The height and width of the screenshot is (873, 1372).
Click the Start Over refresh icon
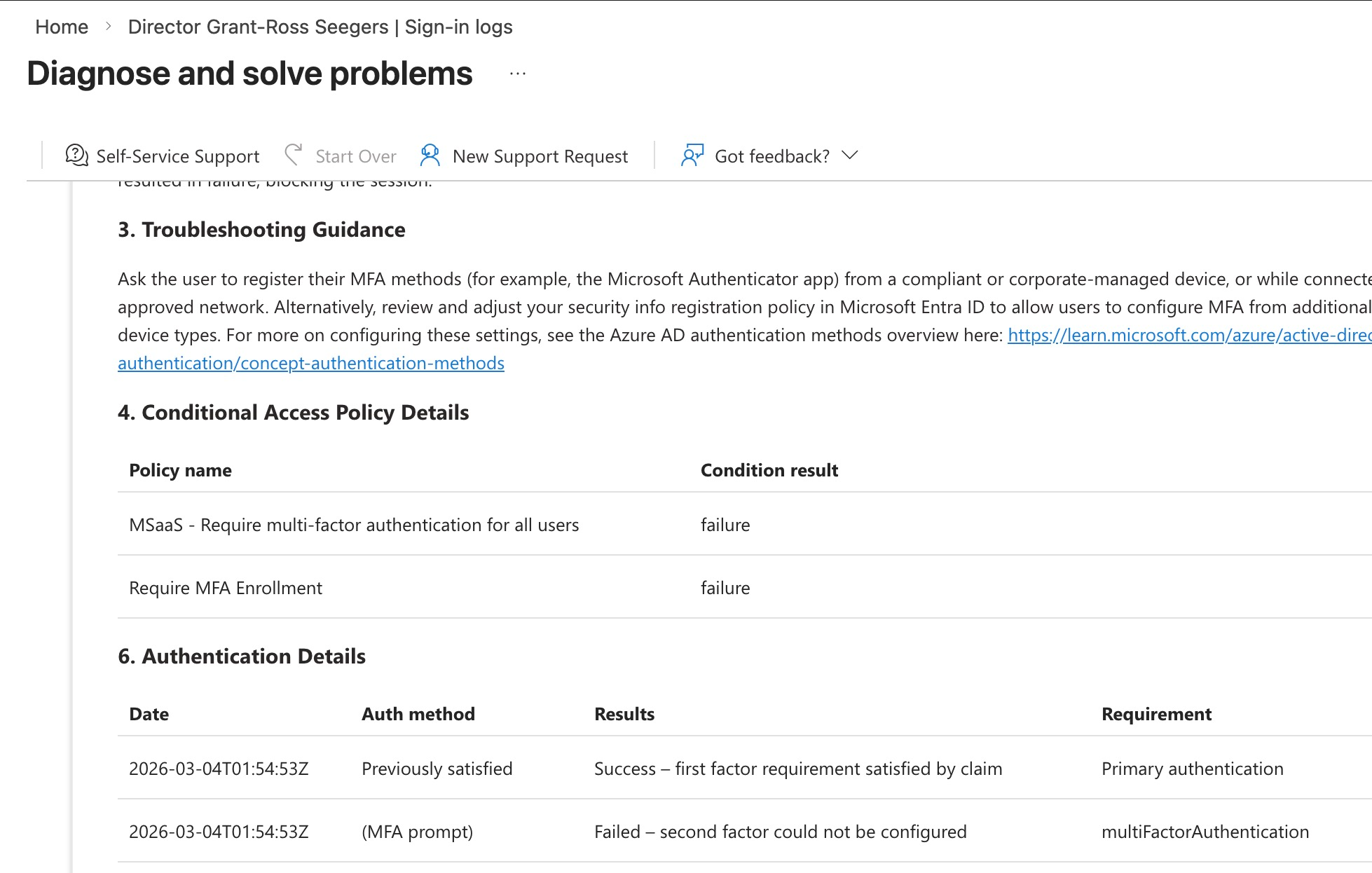[294, 155]
